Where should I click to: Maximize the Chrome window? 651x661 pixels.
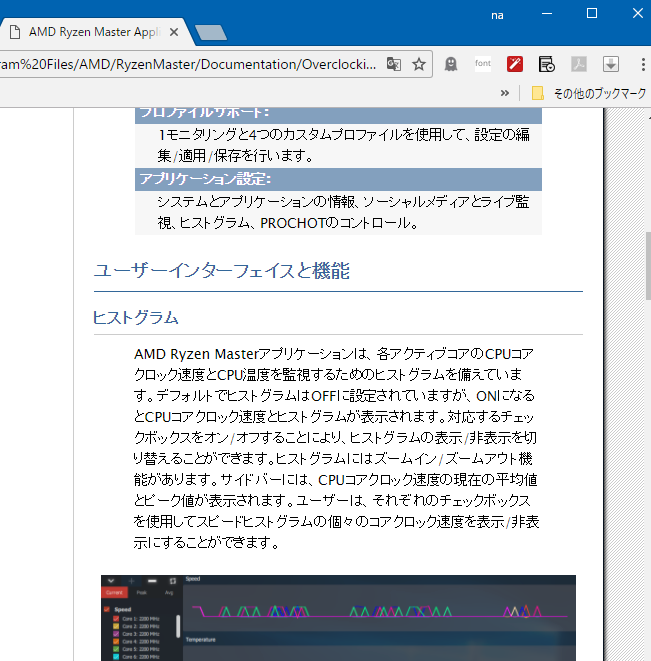click(592, 13)
